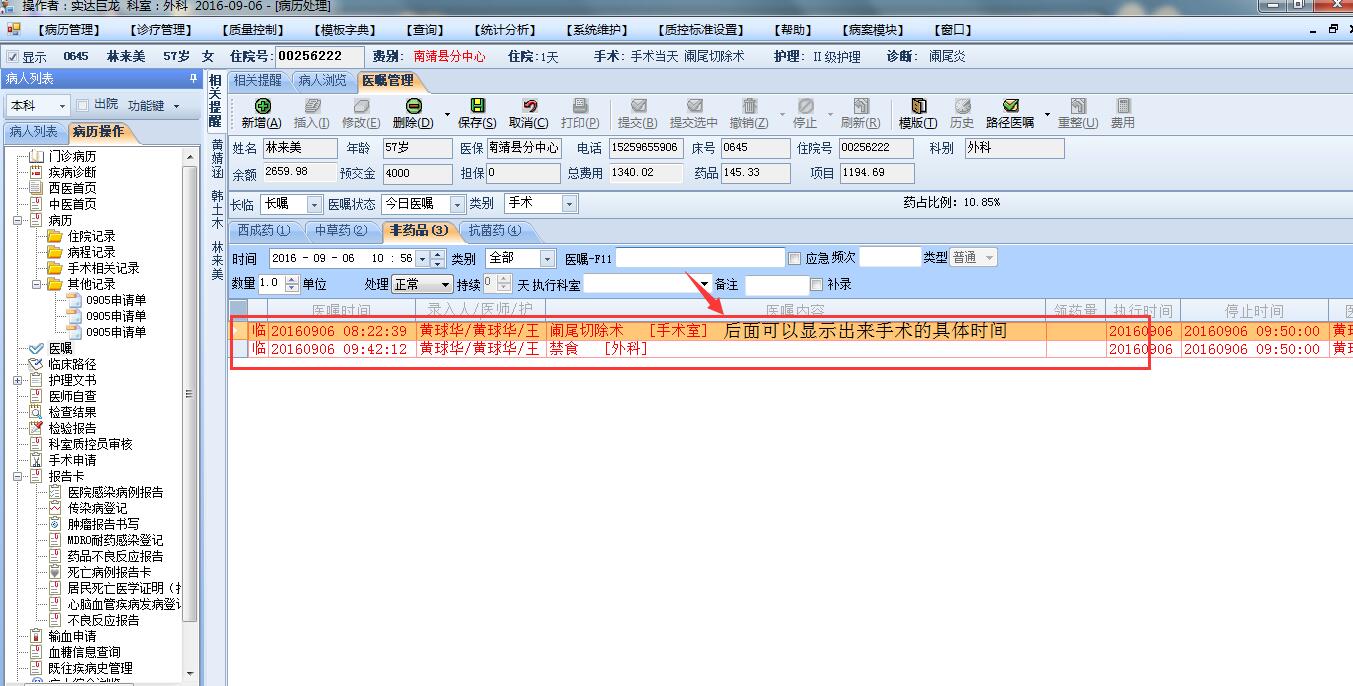Open the 输血申请 tree item
Image resolution: width=1353 pixels, height=686 pixels.
[x=73, y=636]
